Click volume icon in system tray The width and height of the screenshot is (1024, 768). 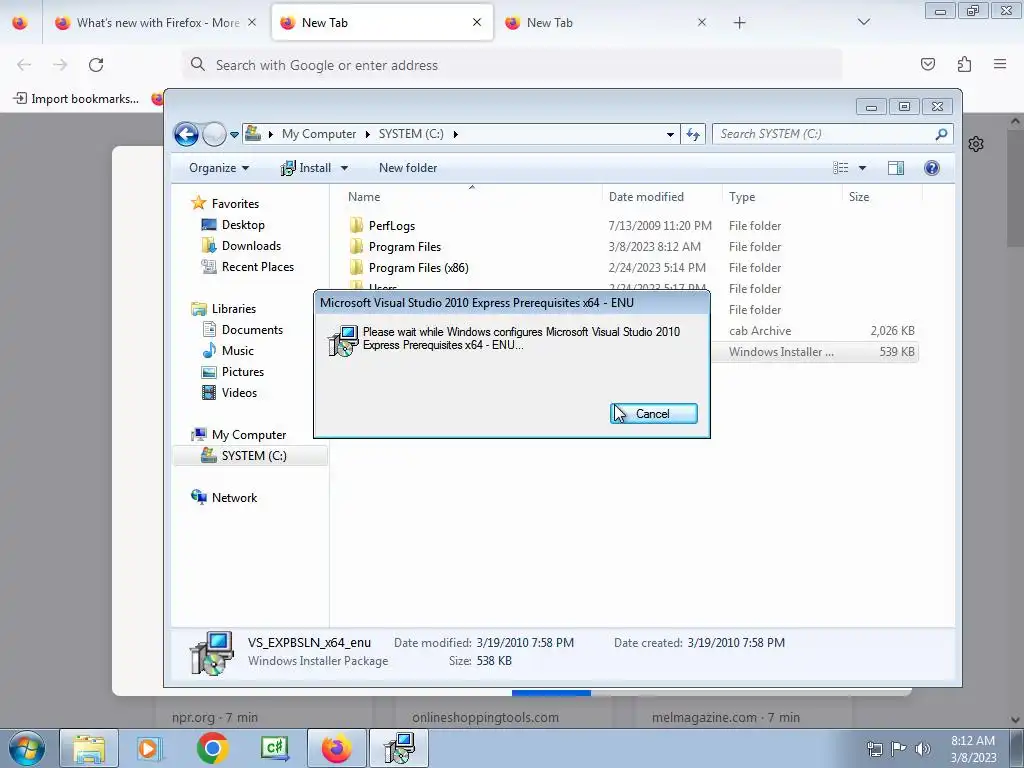pos(922,749)
